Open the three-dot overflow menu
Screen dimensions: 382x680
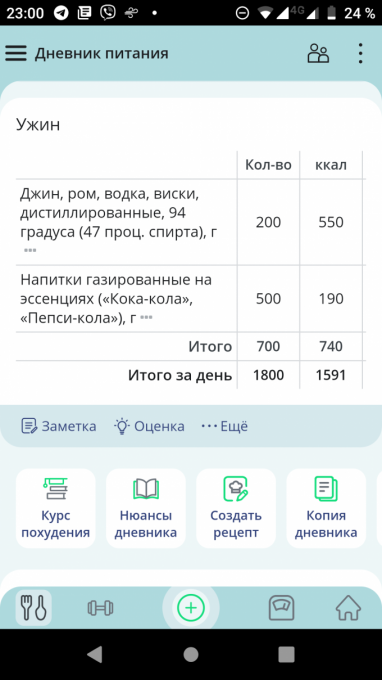(x=360, y=54)
